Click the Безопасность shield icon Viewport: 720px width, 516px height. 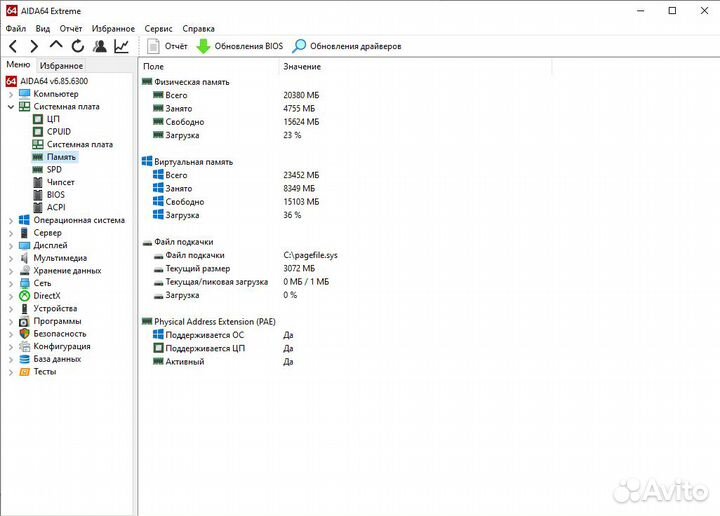[24, 334]
